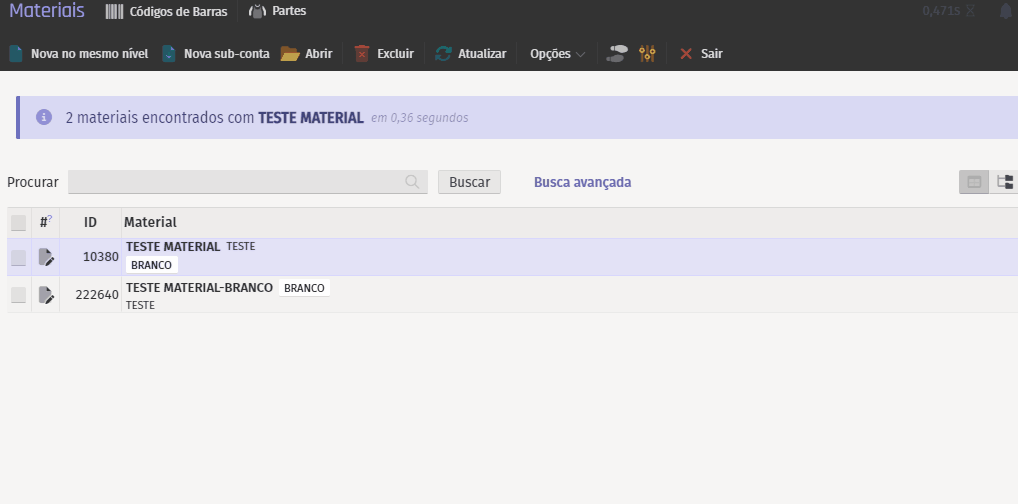Click the magnifier icon in search field
The width and height of the screenshot is (1018, 504).
coord(412,182)
